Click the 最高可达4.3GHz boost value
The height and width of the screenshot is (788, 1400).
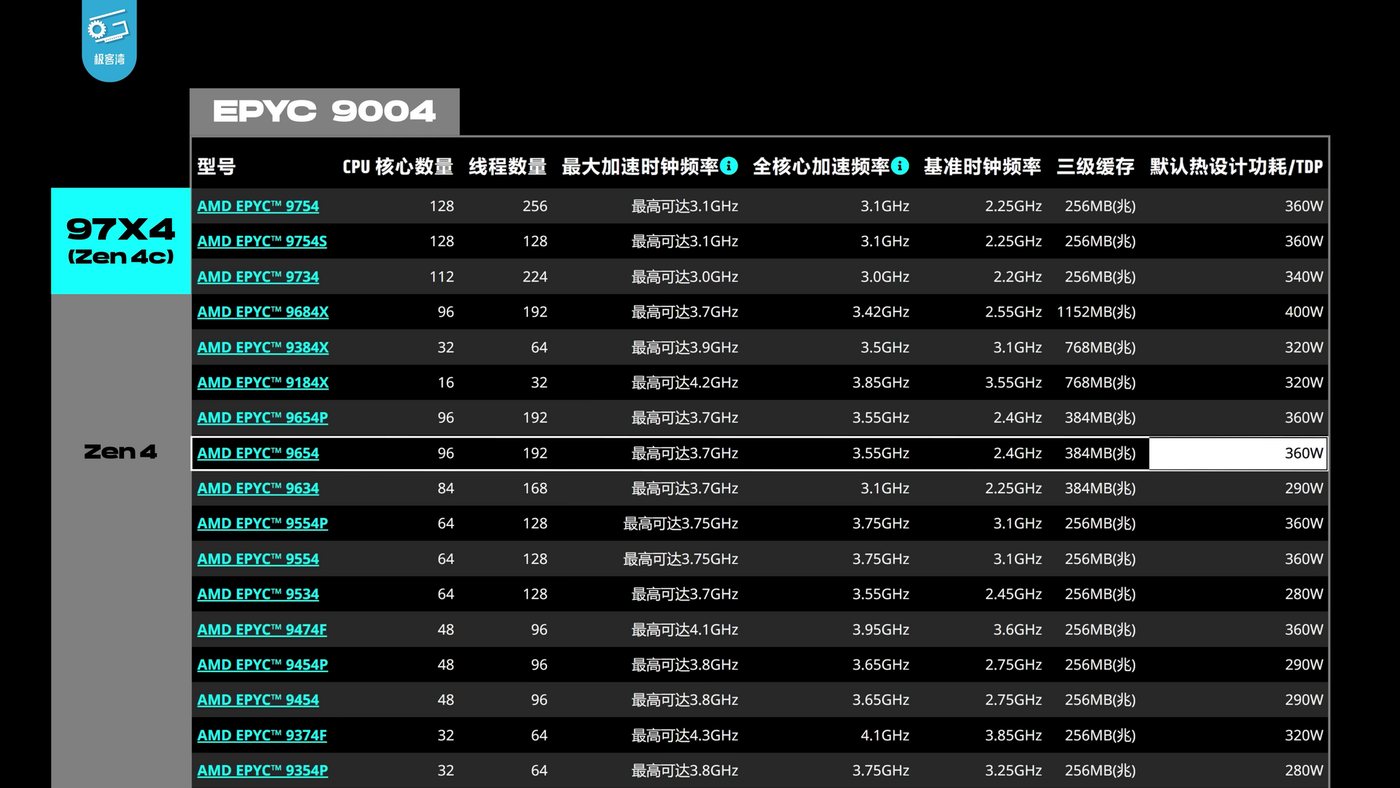[x=685, y=735]
